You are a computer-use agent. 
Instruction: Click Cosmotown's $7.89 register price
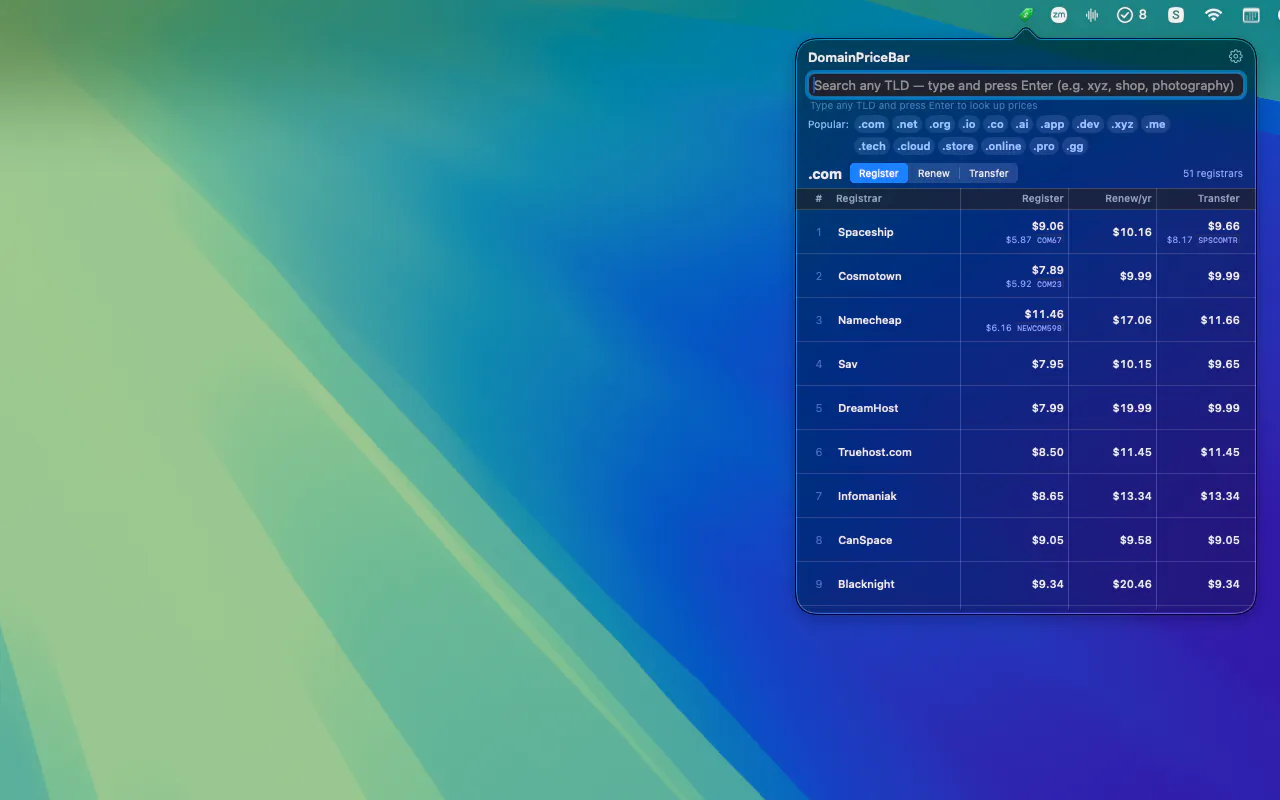pos(1048,270)
